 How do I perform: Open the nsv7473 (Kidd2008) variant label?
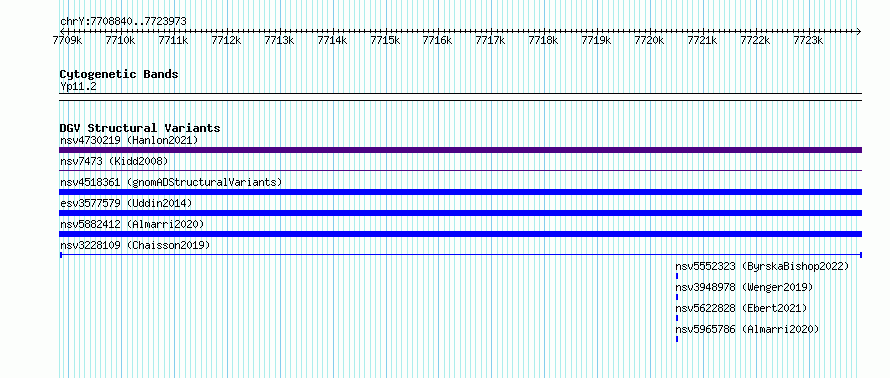114,161
